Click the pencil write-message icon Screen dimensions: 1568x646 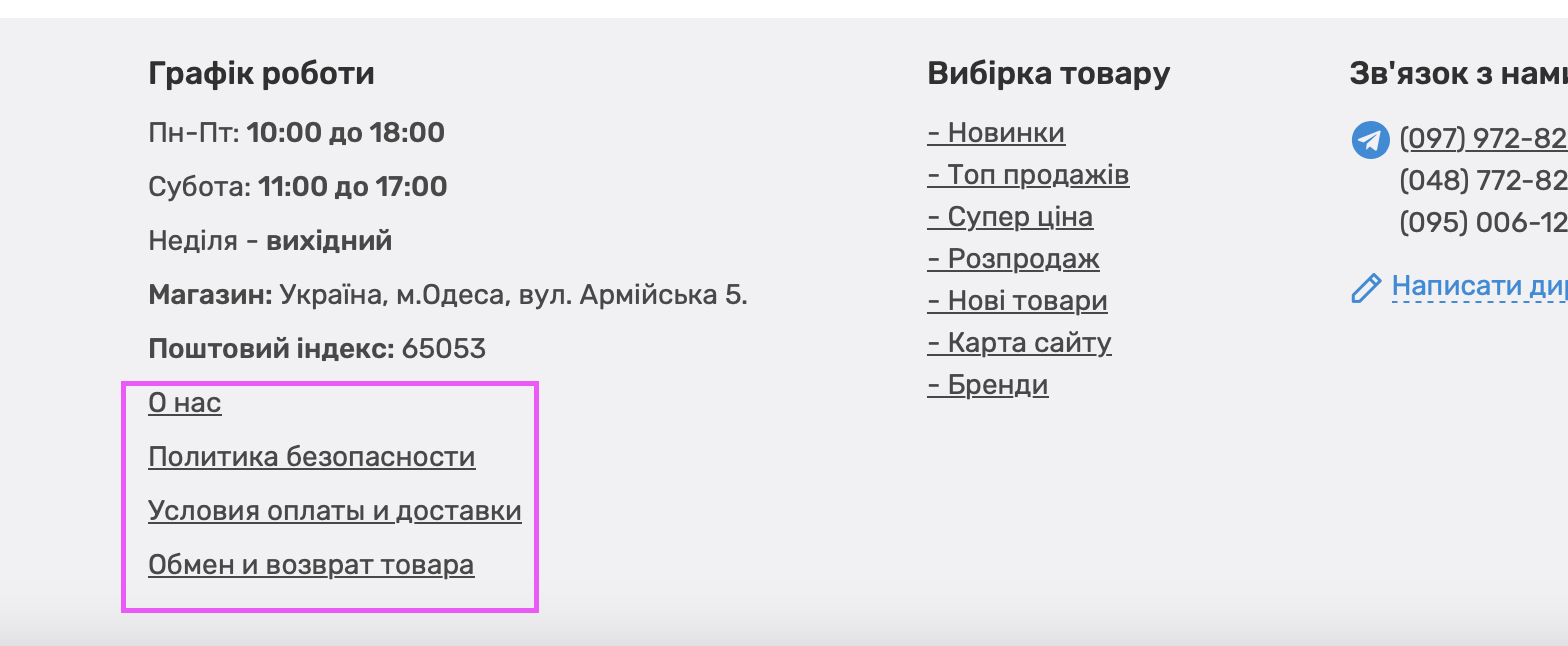coord(1366,288)
